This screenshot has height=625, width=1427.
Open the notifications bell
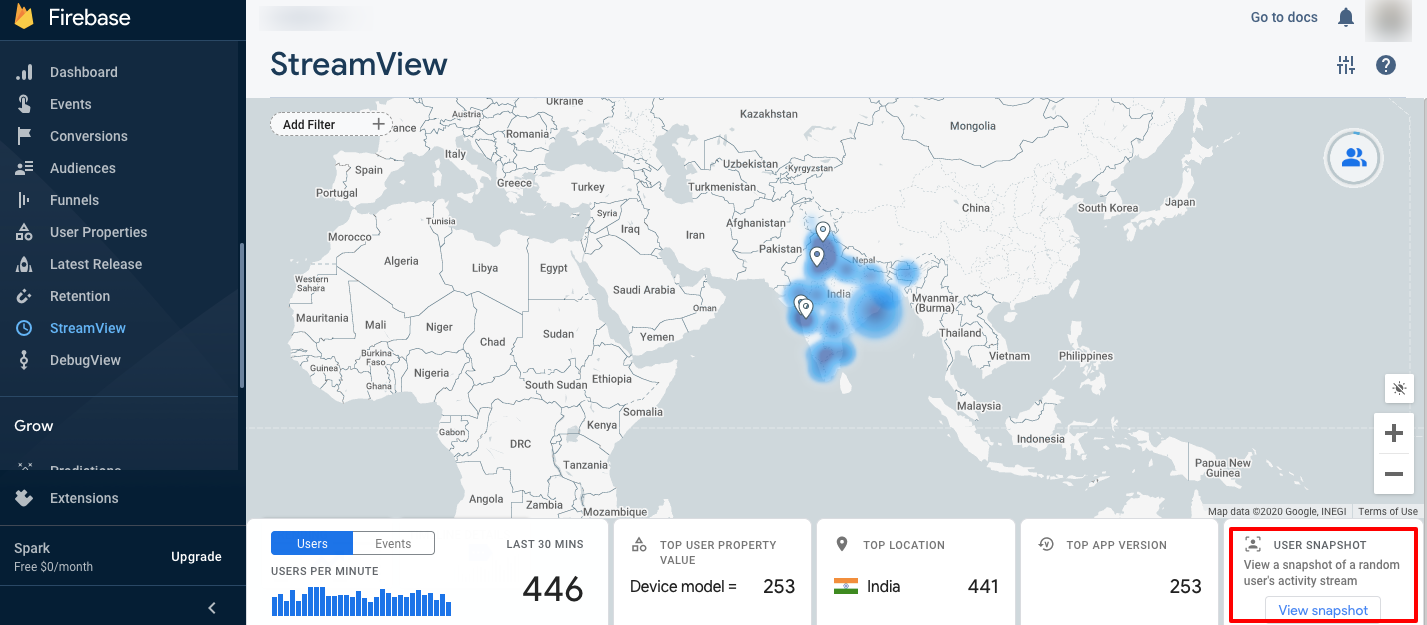pyautogui.click(x=1346, y=17)
